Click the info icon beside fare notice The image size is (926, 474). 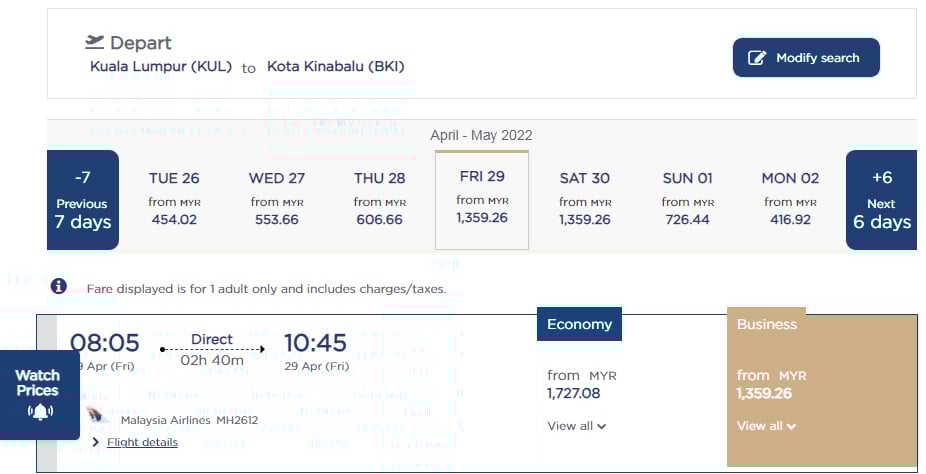point(59,287)
